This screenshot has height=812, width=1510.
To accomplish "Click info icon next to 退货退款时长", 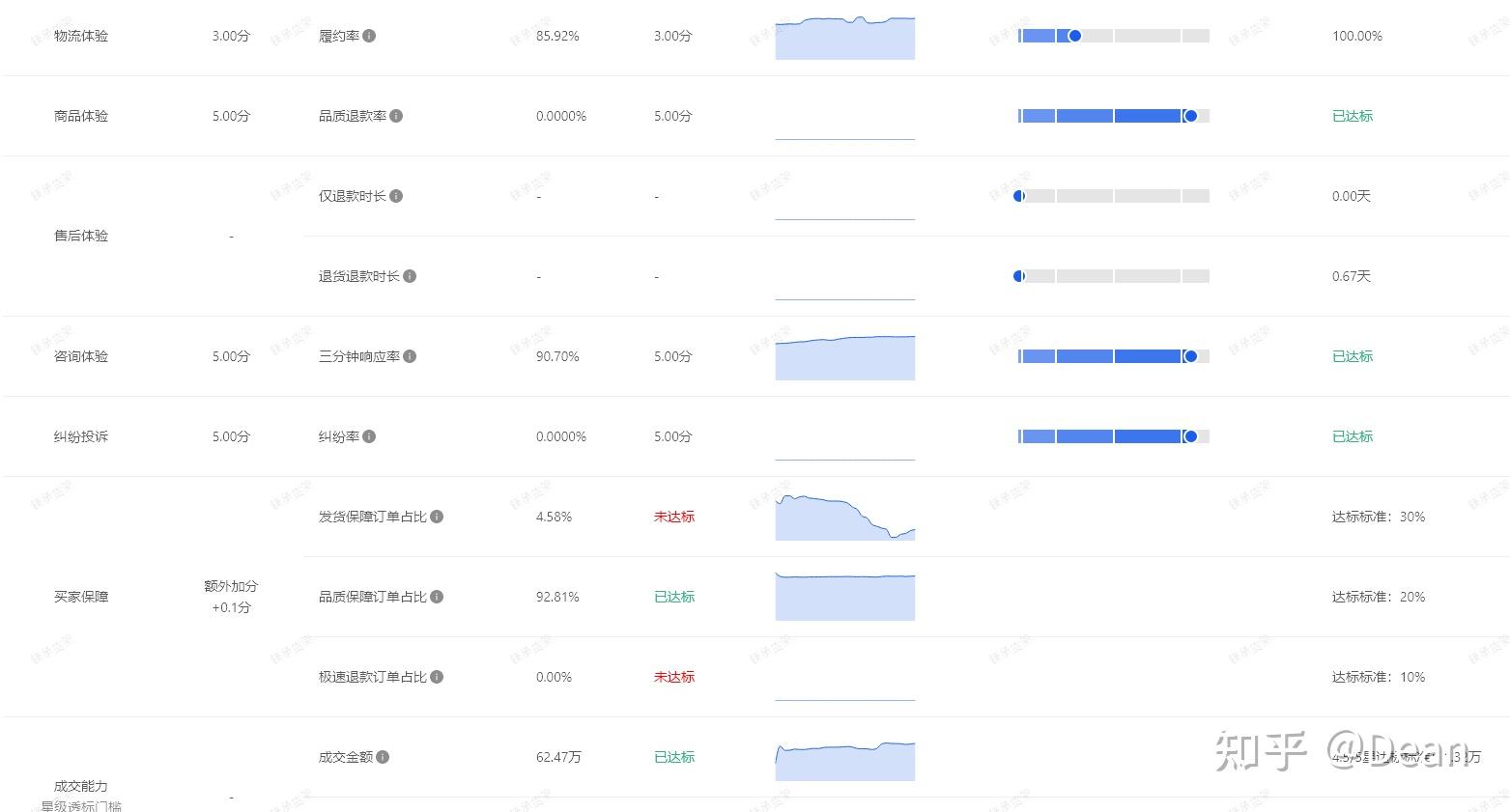I will (410, 276).
